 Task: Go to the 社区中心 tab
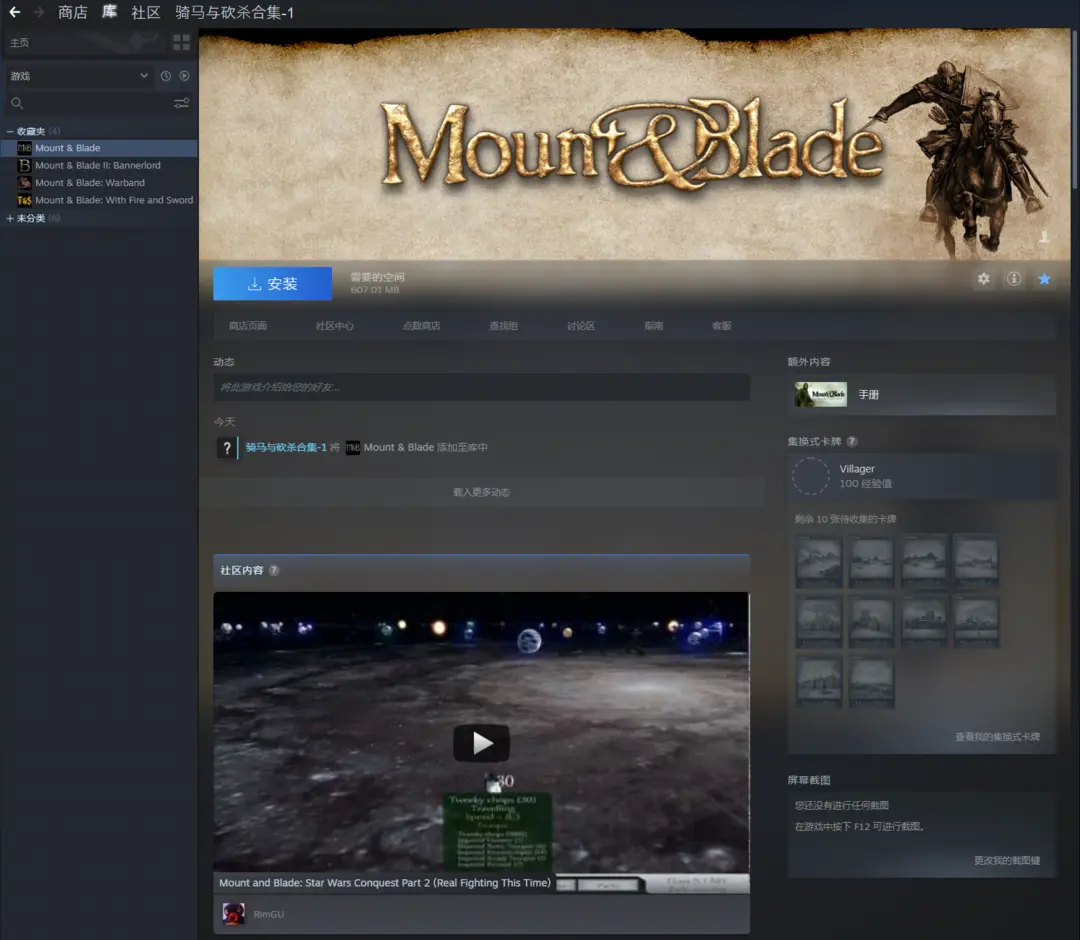click(x=335, y=326)
